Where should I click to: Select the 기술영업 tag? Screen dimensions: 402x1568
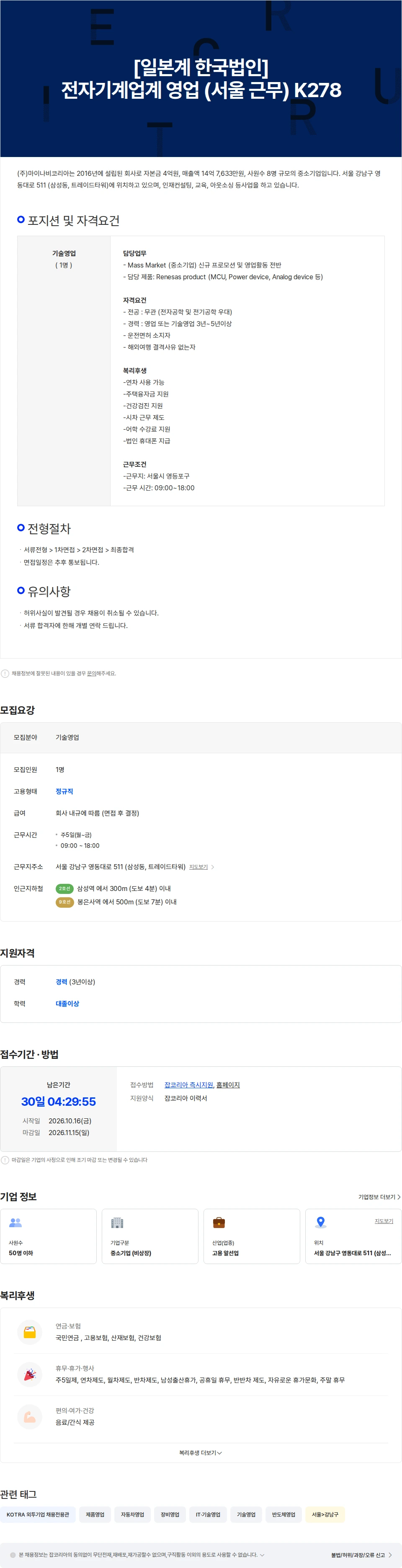(246, 1514)
